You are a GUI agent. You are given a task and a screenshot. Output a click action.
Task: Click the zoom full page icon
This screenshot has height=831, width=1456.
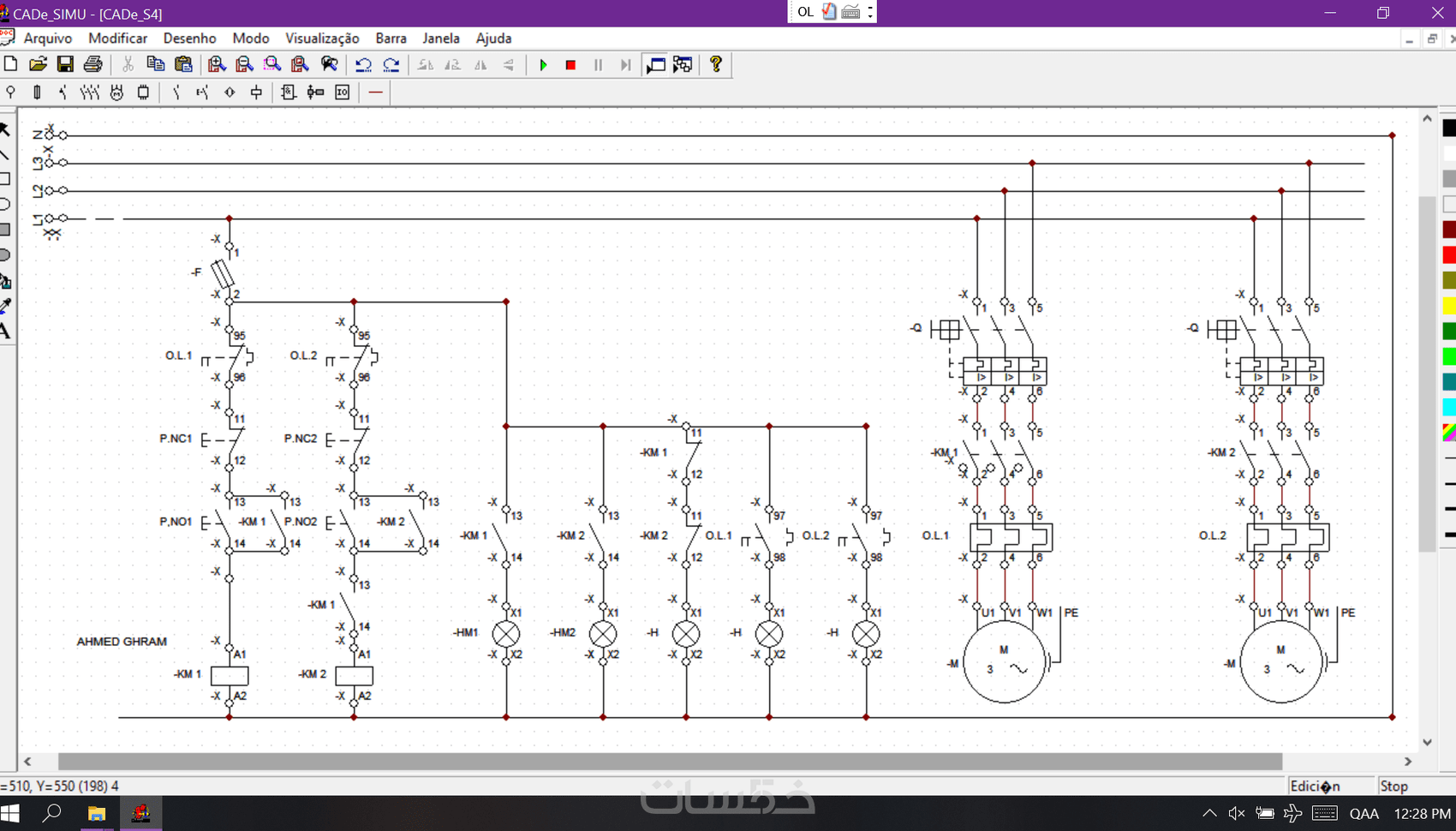coord(299,64)
